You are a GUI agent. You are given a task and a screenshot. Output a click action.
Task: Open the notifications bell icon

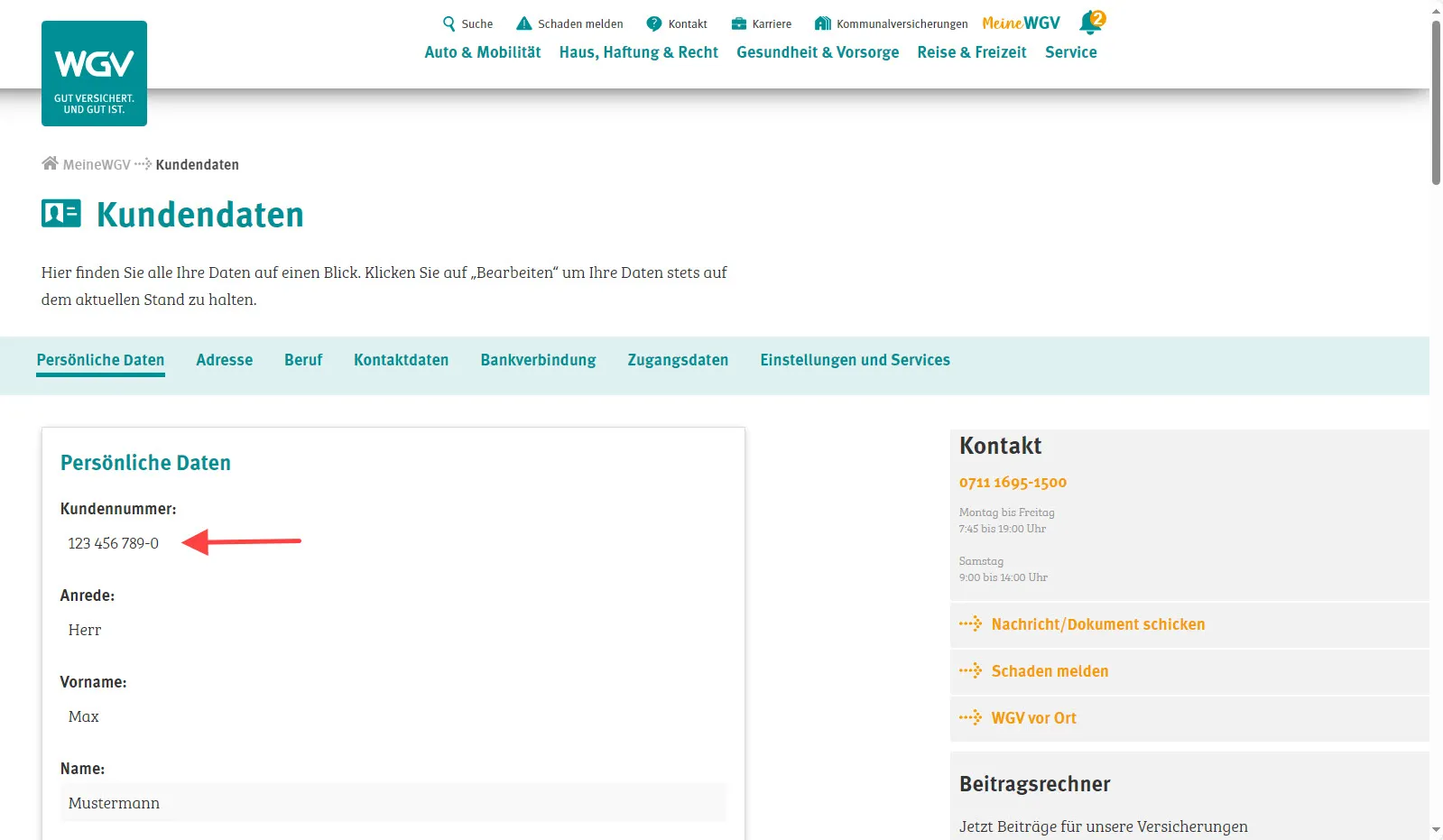point(1090,23)
